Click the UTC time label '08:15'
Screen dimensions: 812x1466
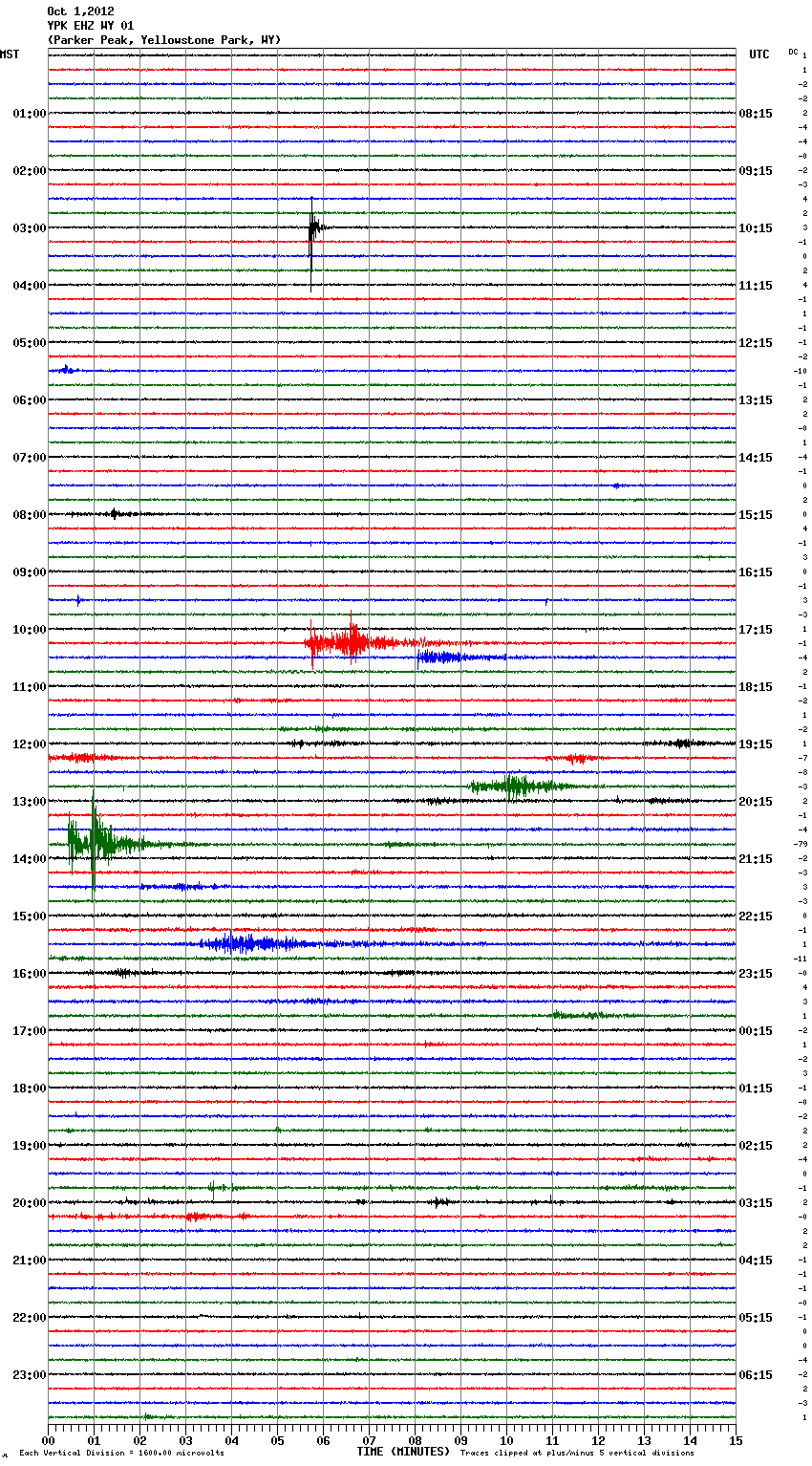756,114
